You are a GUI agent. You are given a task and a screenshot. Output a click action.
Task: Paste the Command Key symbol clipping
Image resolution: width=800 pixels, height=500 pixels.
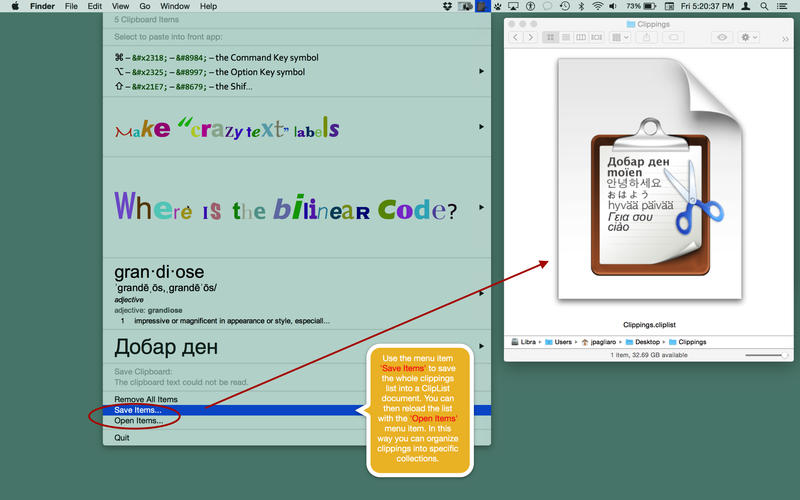tap(297, 71)
